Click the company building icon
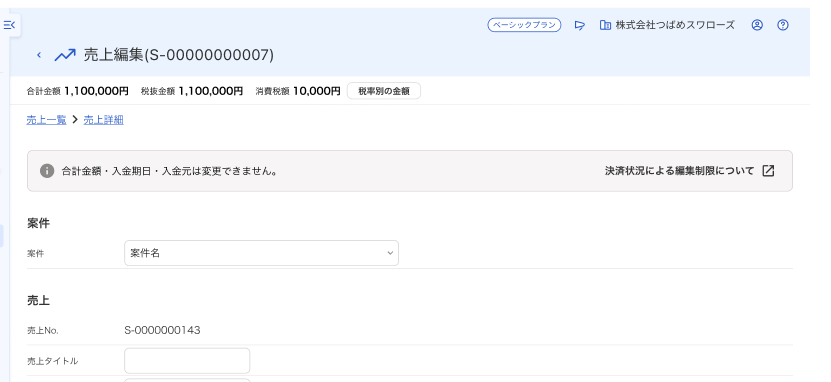Image resolution: width=831 pixels, height=382 pixels. [x=605, y=25]
